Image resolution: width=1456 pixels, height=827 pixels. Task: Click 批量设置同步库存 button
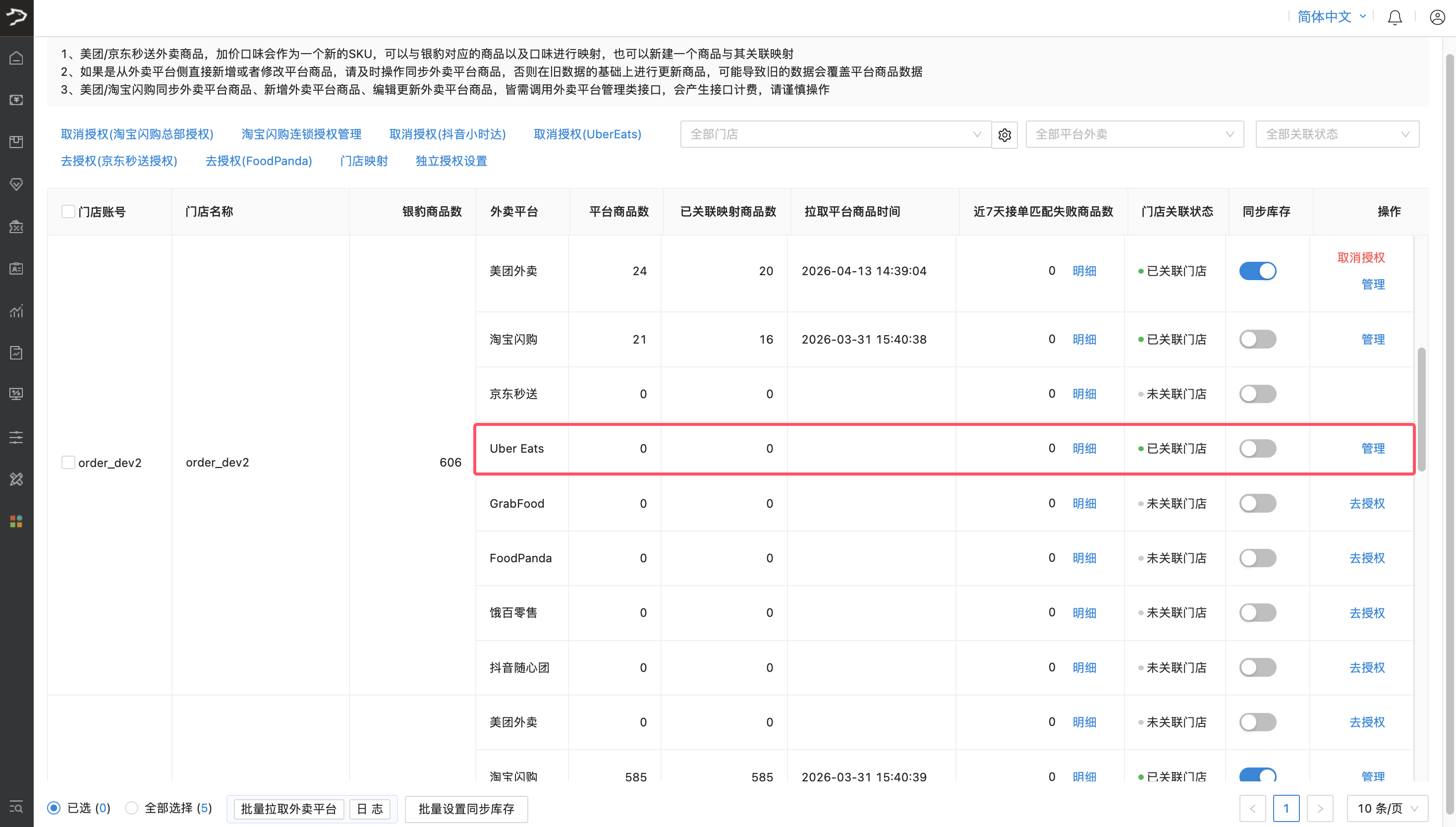point(466,809)
